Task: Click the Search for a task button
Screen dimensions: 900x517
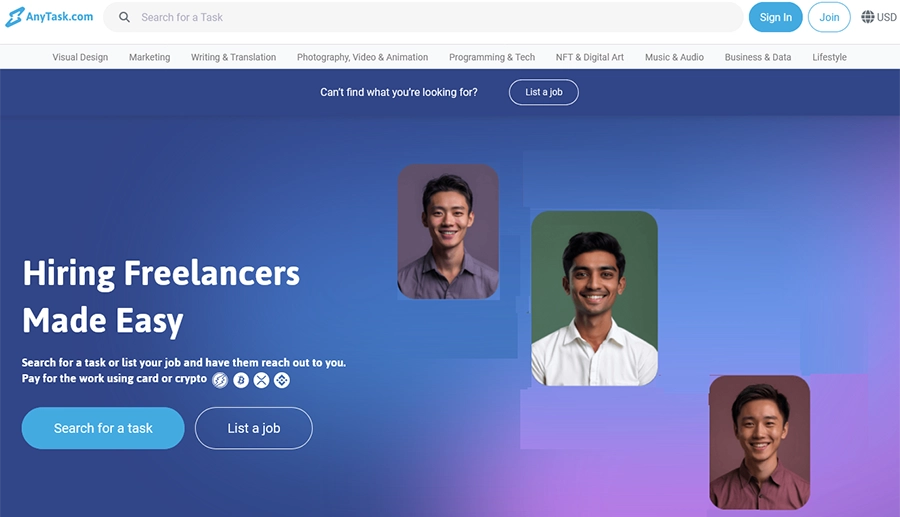Action: [103, 428]
